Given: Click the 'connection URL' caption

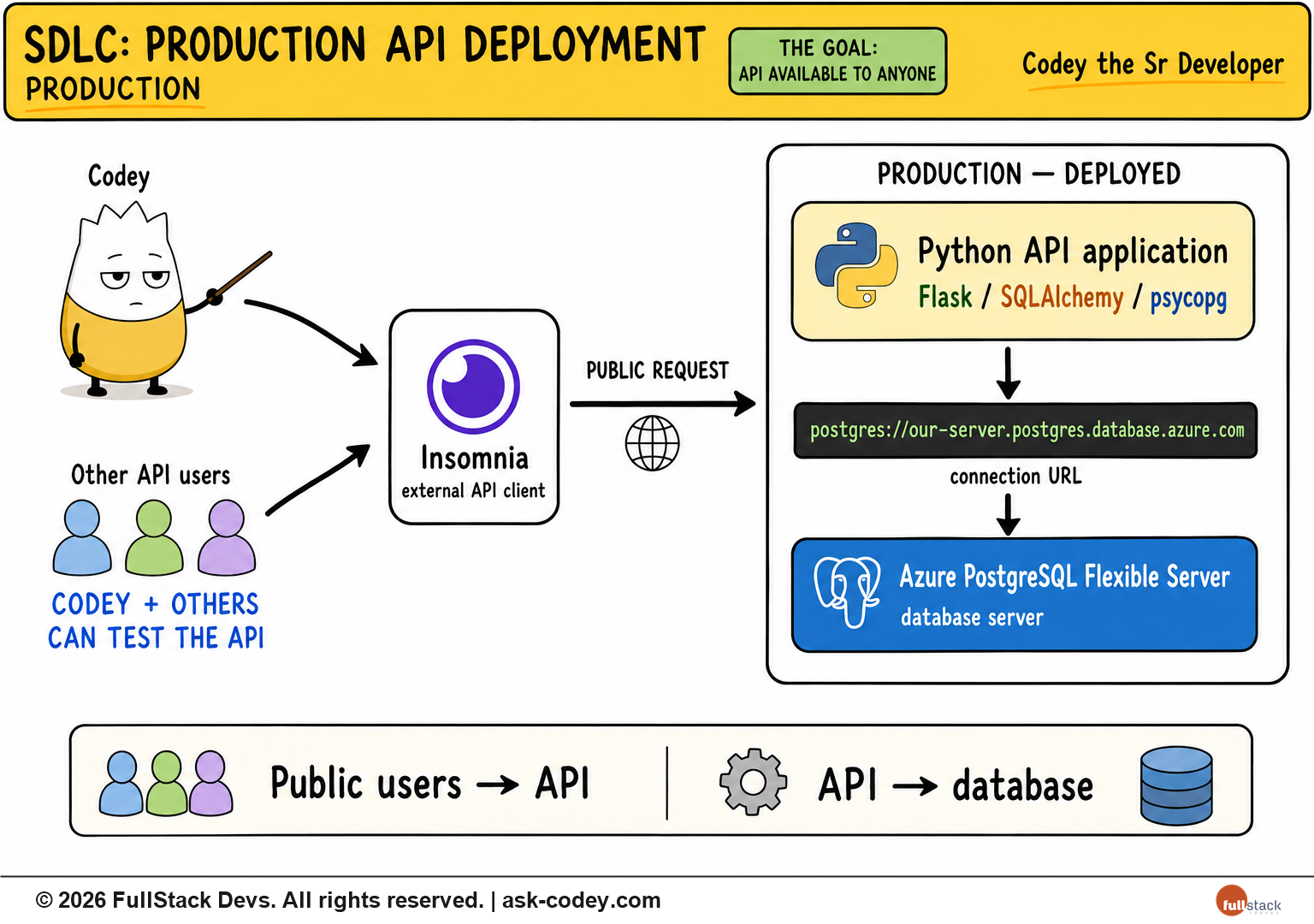Looking at the screenshot, I should (x=1015, y=476).
